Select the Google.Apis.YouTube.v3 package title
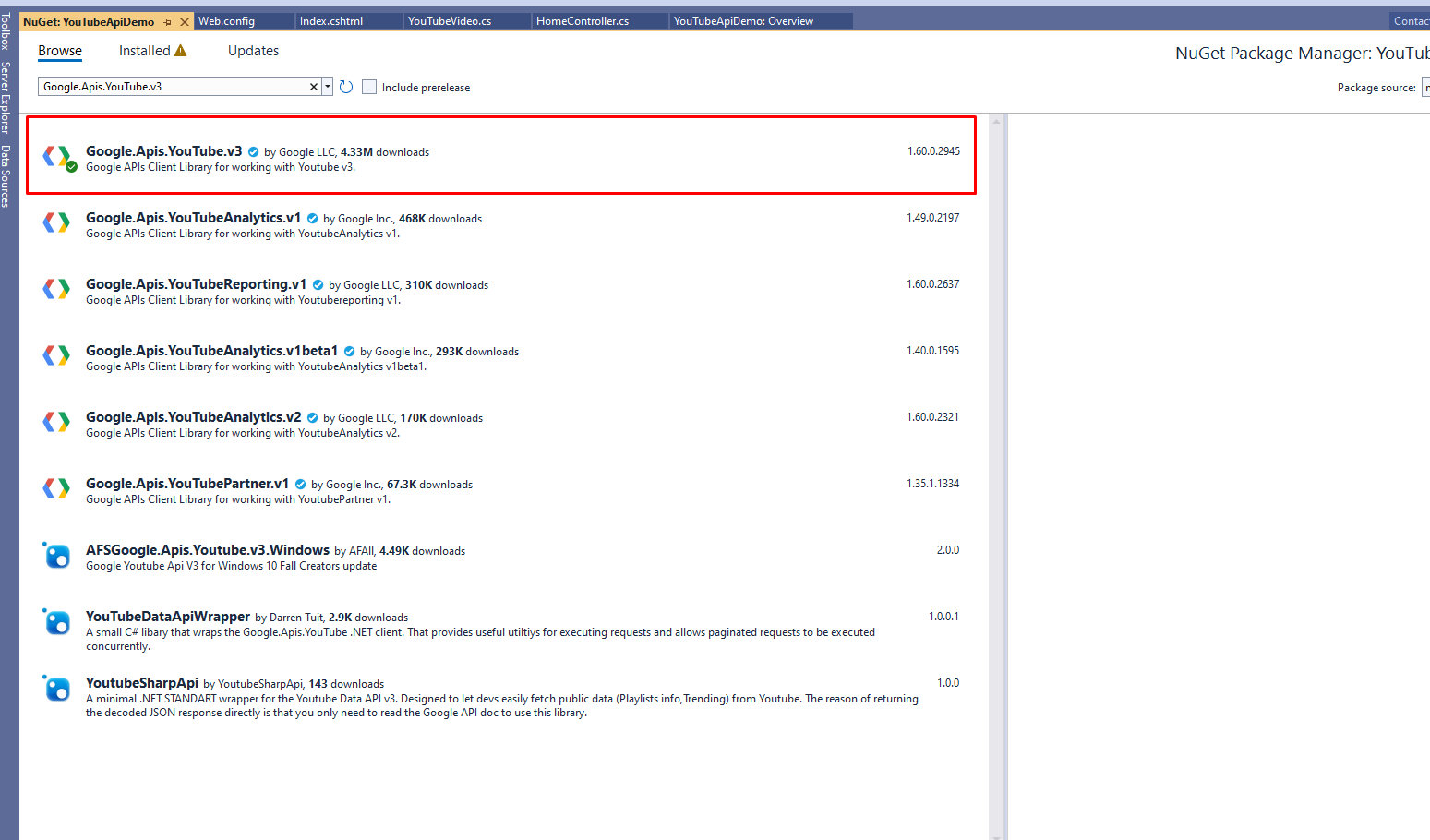 coord(164,151)
